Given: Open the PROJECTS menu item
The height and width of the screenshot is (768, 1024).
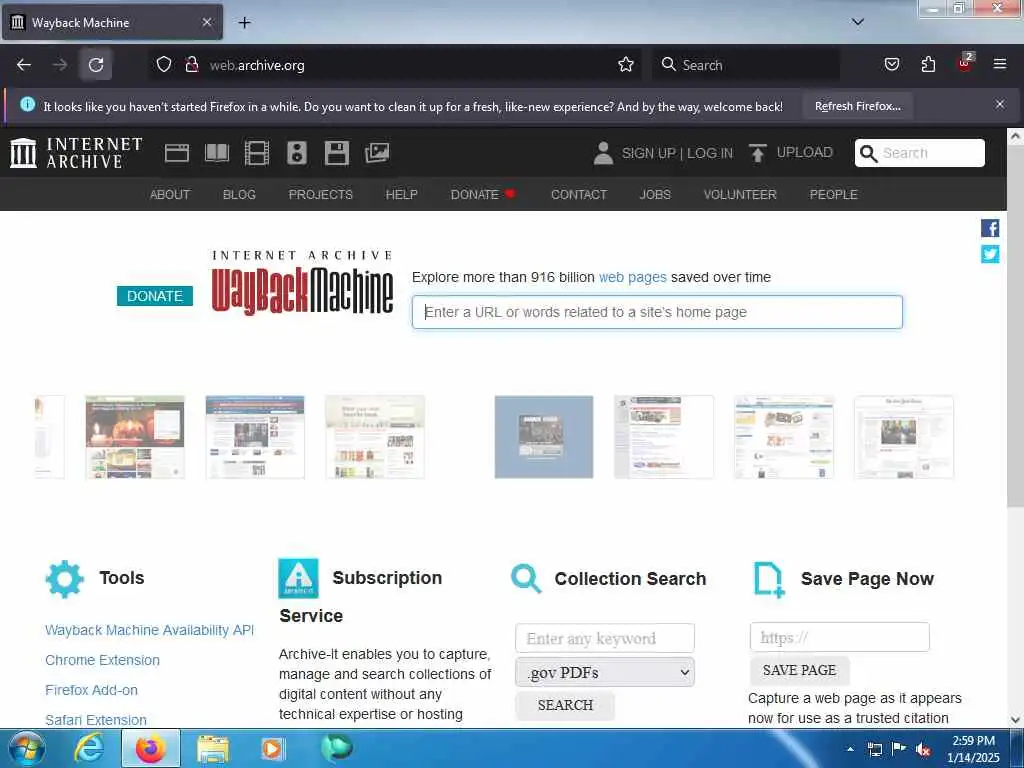Looking at the screenshot, I should click(321, 195).
